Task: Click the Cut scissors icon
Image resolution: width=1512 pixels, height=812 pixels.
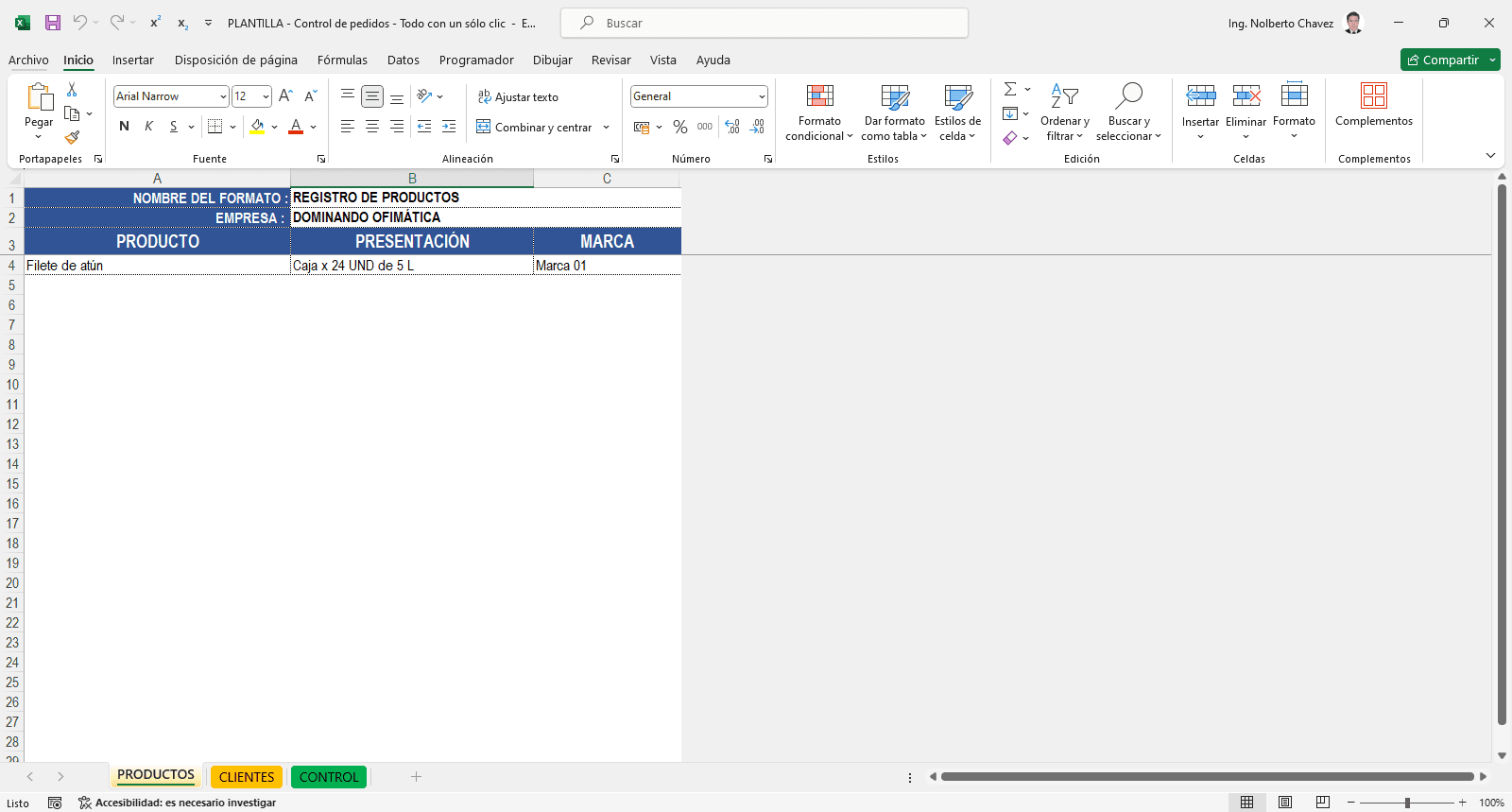Action: (x=72, y=90)
